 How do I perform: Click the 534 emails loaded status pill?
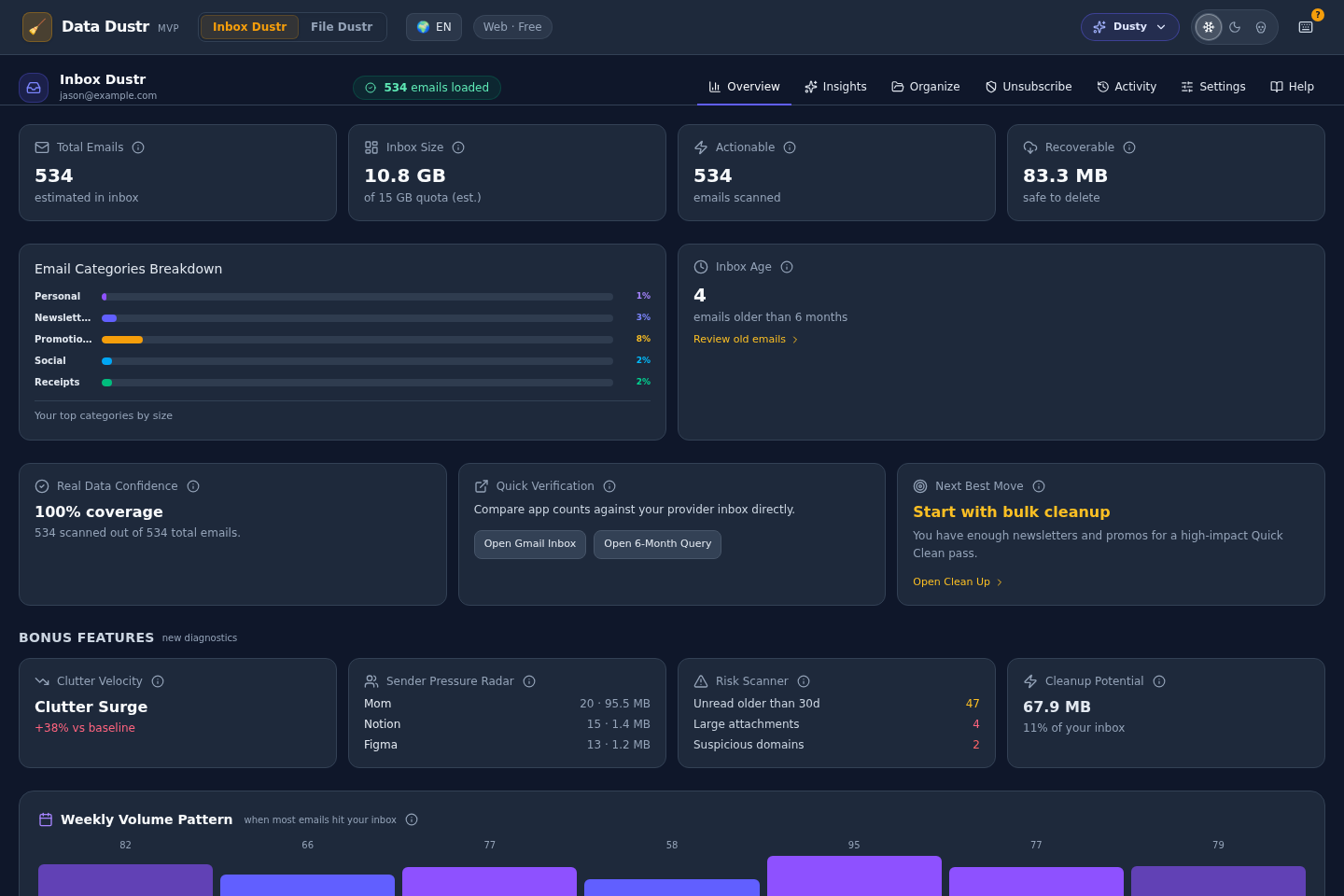pyautogui.click(x=427, y=88)
